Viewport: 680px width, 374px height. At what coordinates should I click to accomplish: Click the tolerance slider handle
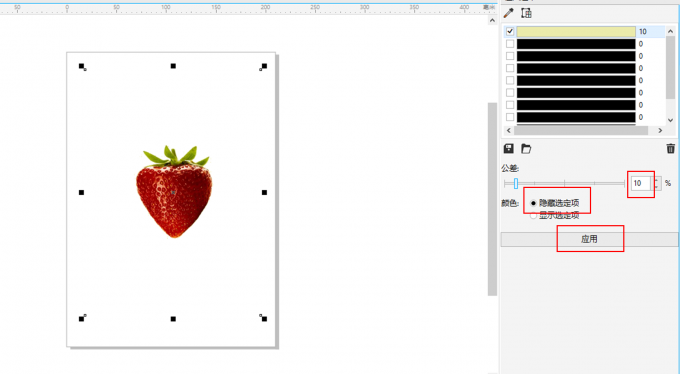(516, 184)
